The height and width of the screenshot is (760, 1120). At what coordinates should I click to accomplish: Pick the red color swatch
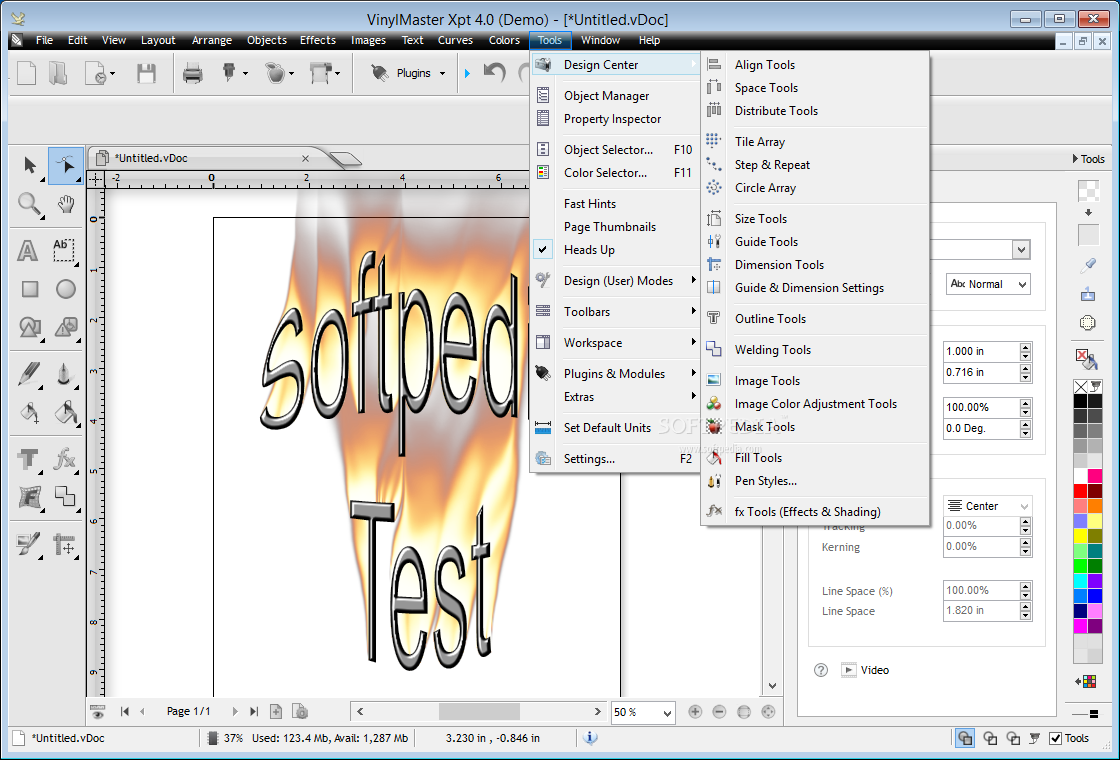point(1080,491)
